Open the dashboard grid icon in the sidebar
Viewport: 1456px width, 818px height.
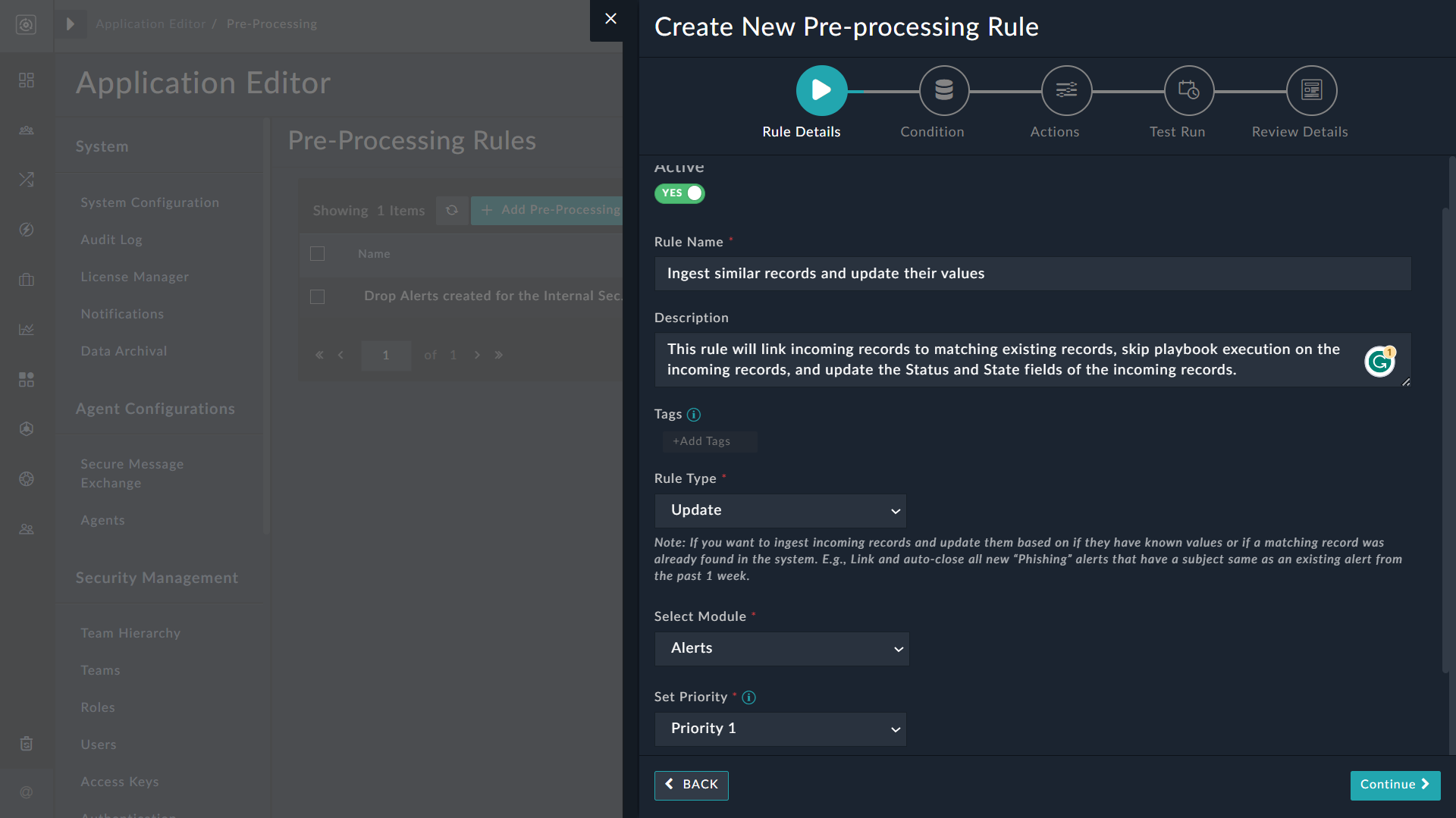pyautogui.click(x=26, y=80)
